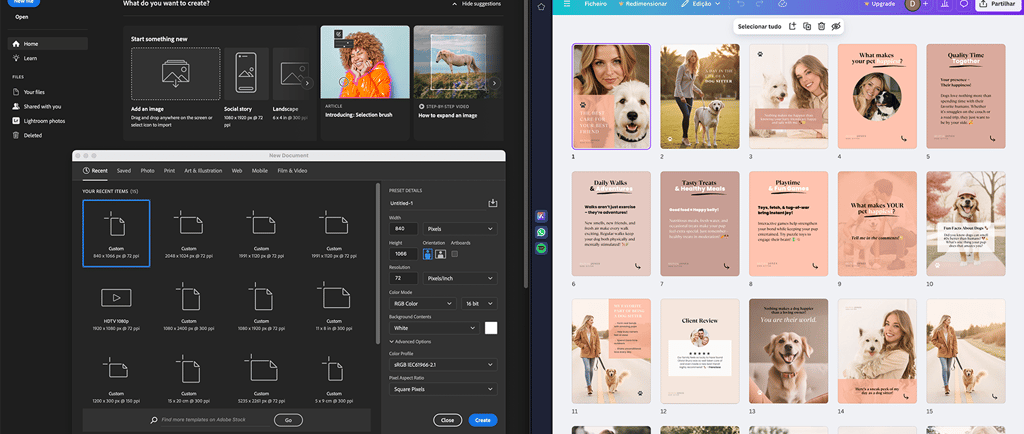The height and width of the screenshot is (434, 1024).
Task: Duplicate selected pages icon
Action: coord(807,26)
